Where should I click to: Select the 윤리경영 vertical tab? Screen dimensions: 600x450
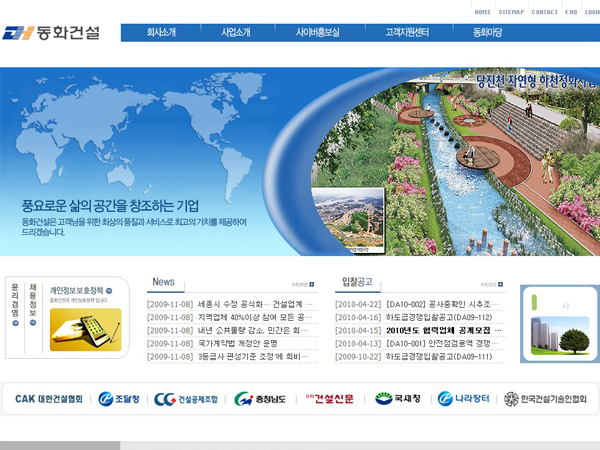pyautogui.click(x=15, y=315)
